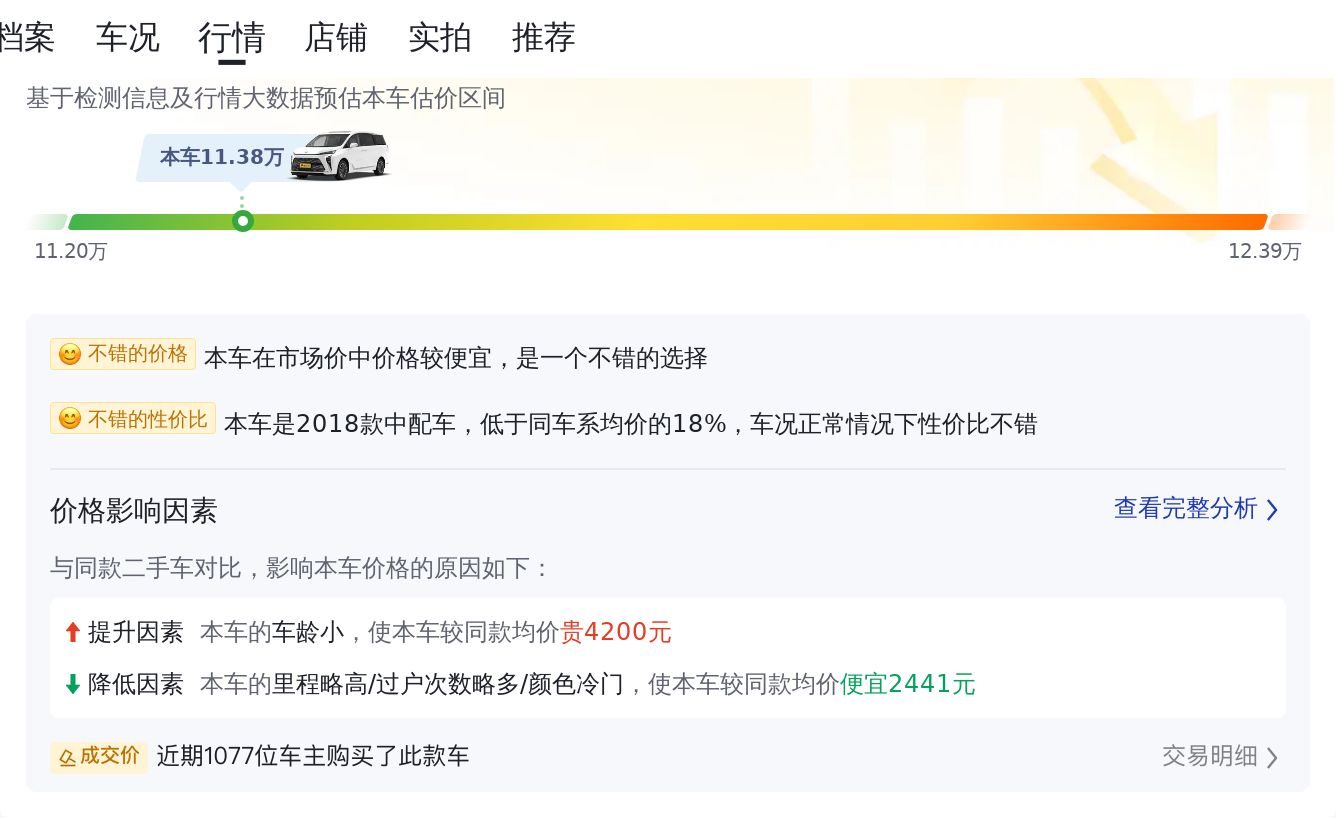Click the smiley icon beside 不错的价格
The width and height of the screenshot is (1336, 818).
(69, 355)
